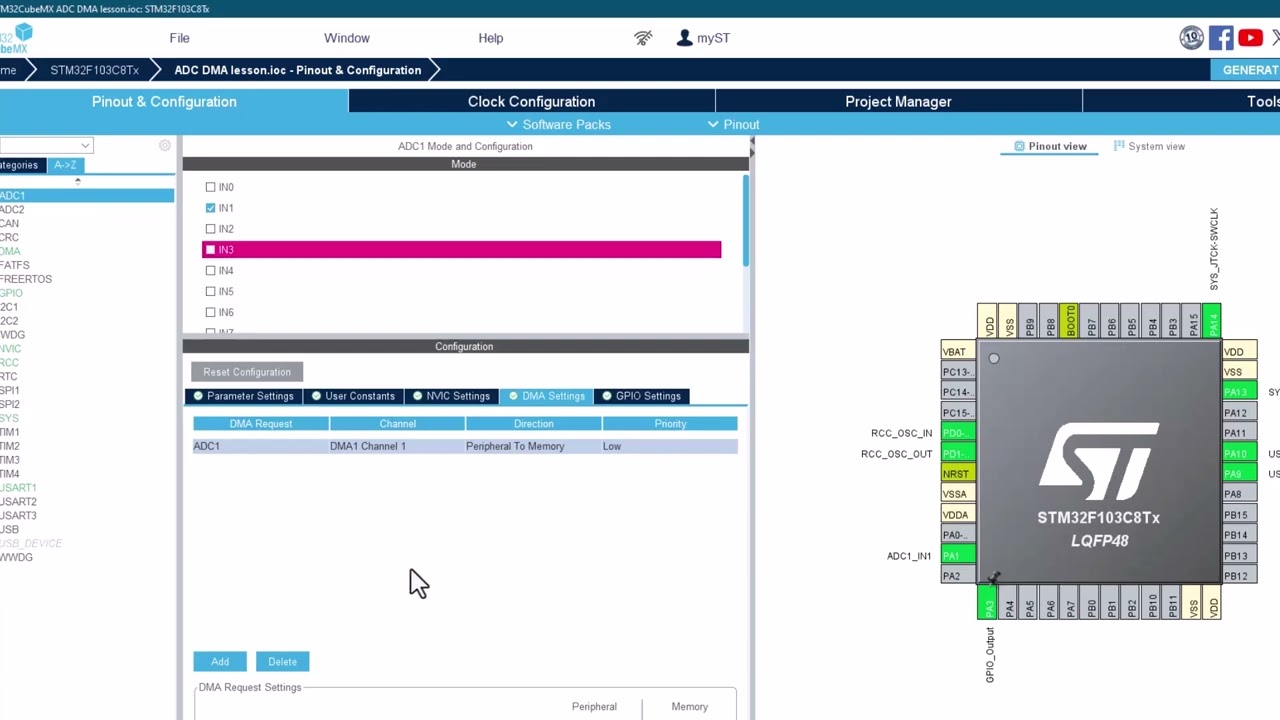Enable the IN4 channel checkbox

pos(210,271)
